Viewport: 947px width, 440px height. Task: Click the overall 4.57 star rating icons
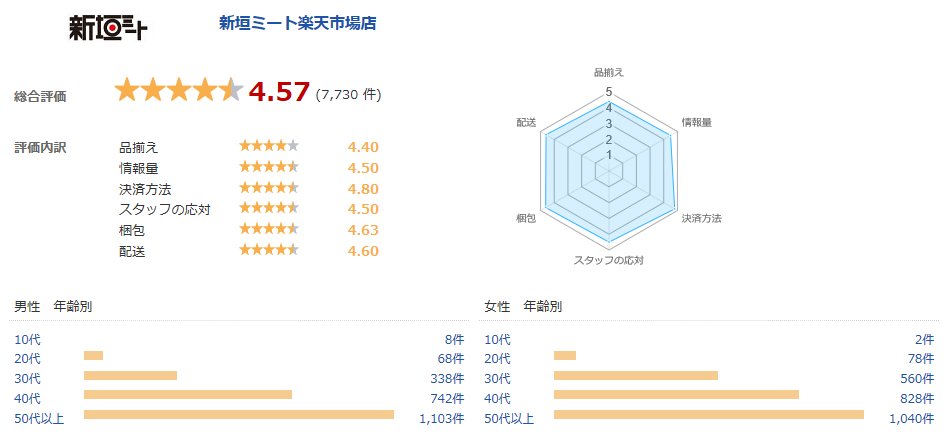178,91
